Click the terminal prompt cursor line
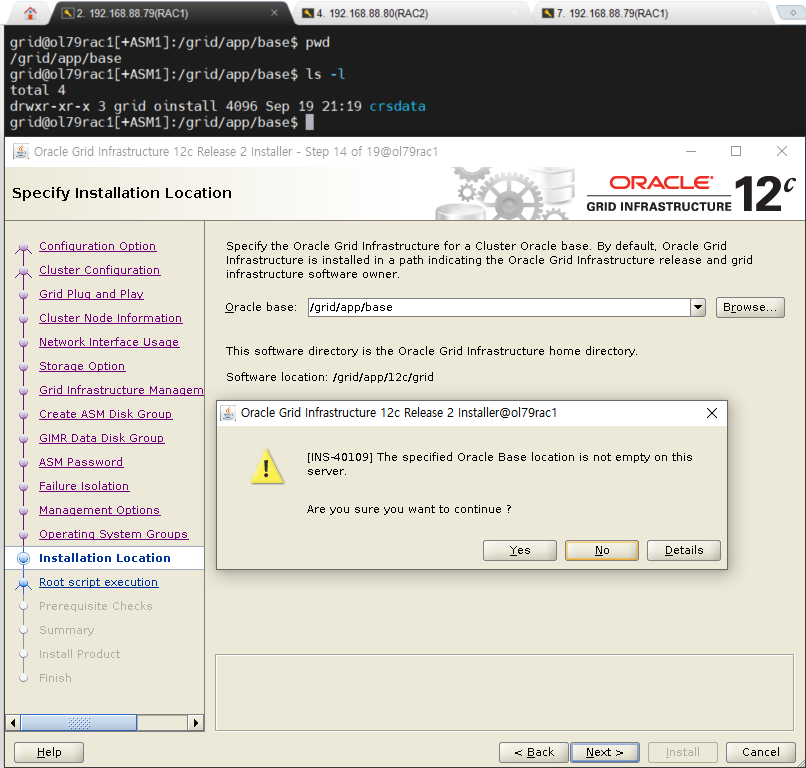This screenshot has width=806, height=768. 161,122
